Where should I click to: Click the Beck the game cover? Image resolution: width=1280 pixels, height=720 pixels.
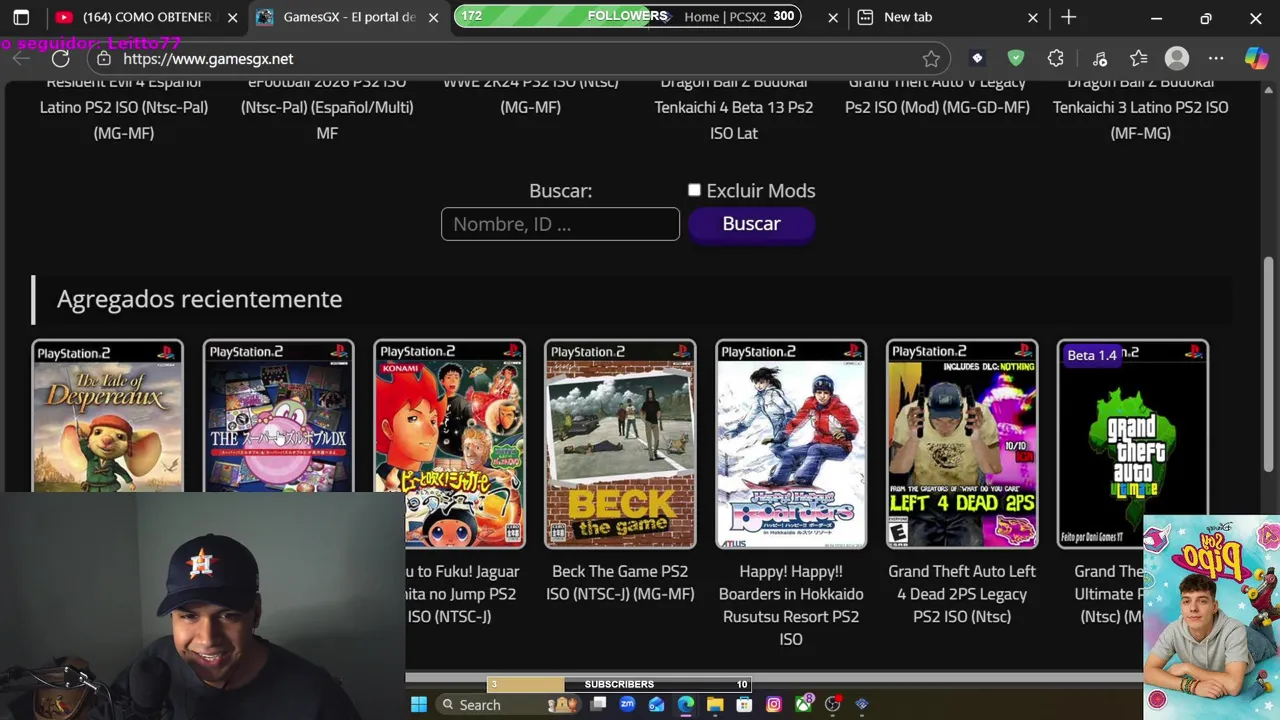[x=620, y=444]
